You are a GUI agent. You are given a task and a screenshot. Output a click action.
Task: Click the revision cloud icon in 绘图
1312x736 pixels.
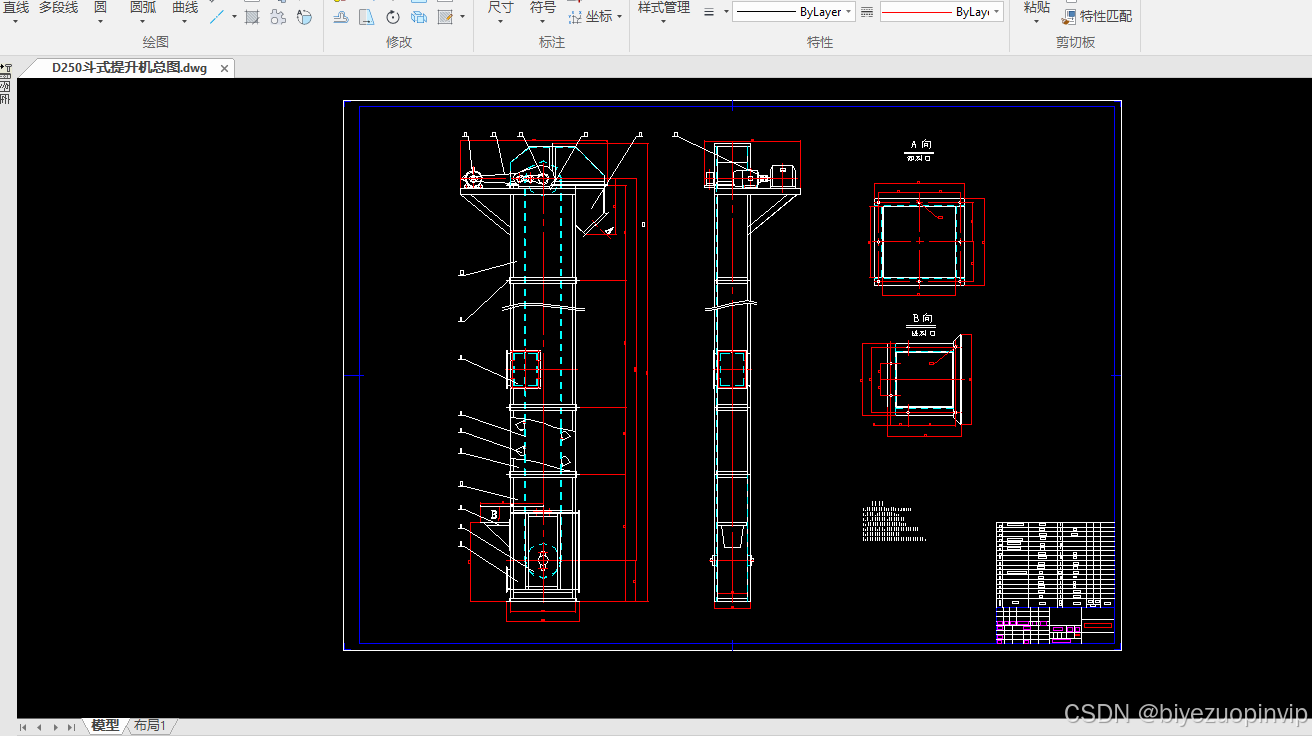(304, 17)
